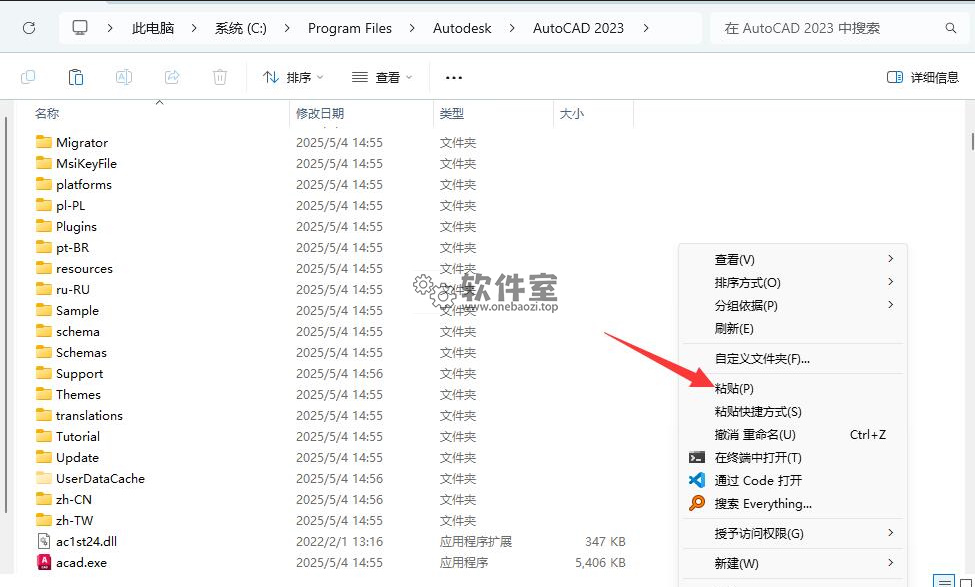This screenshot has height=587, width=975.
Task: Expand chevron after Autodesk breadcrumb
Action: point(512,28)
